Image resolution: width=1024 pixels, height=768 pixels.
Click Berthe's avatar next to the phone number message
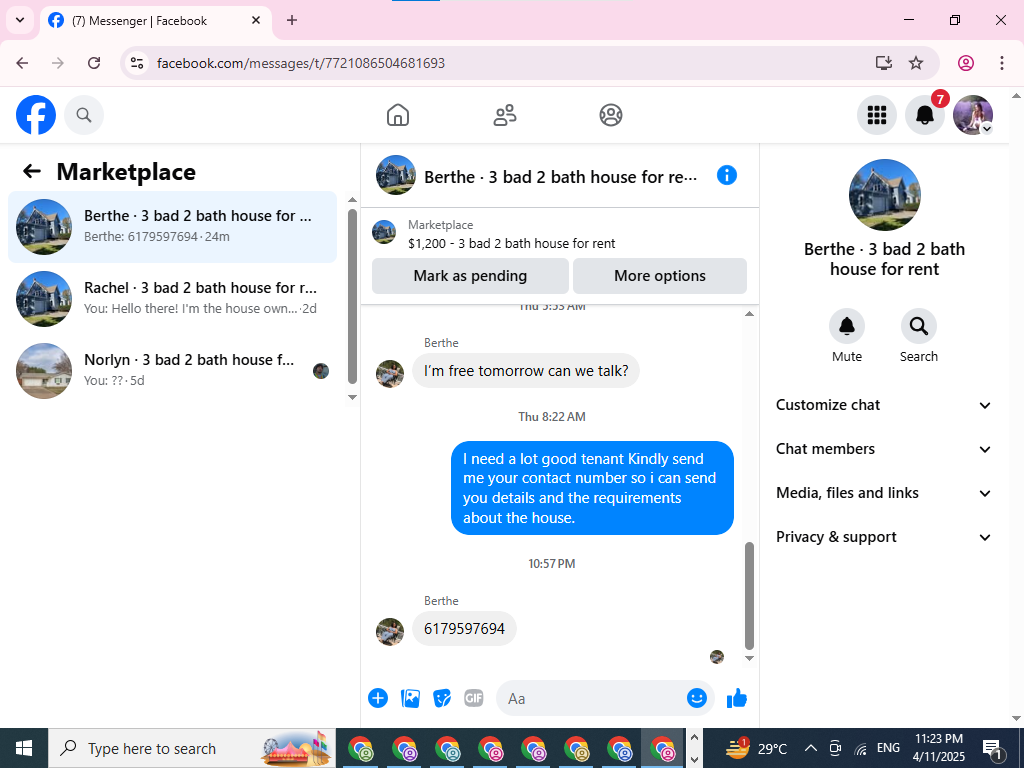click(390, 632)
